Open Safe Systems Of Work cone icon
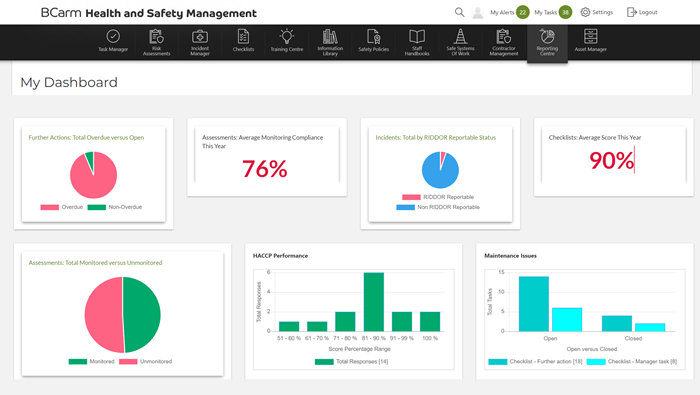 click(x=460, y=37)
